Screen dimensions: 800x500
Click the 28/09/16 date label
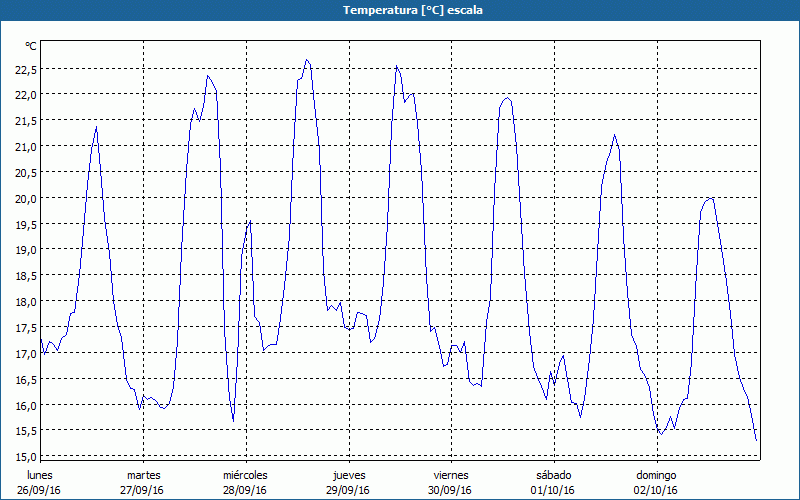pos(245,490)
